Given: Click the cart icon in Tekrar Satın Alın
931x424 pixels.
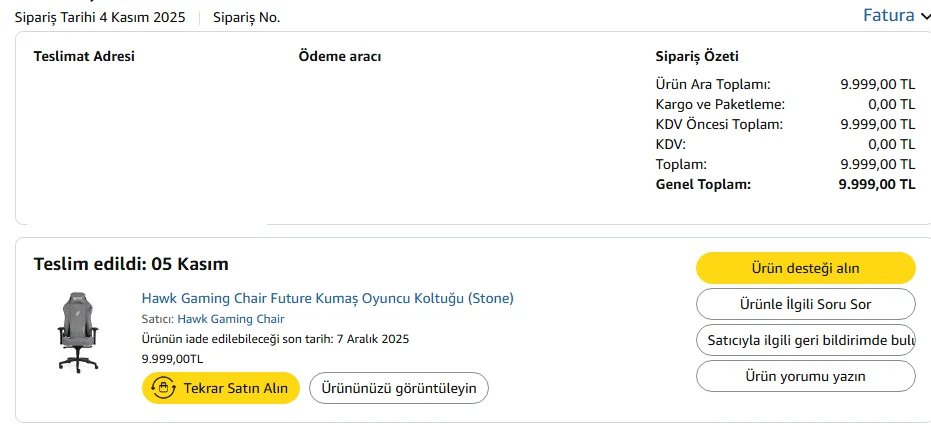Looking at the screenshot, I should (164, 388).
